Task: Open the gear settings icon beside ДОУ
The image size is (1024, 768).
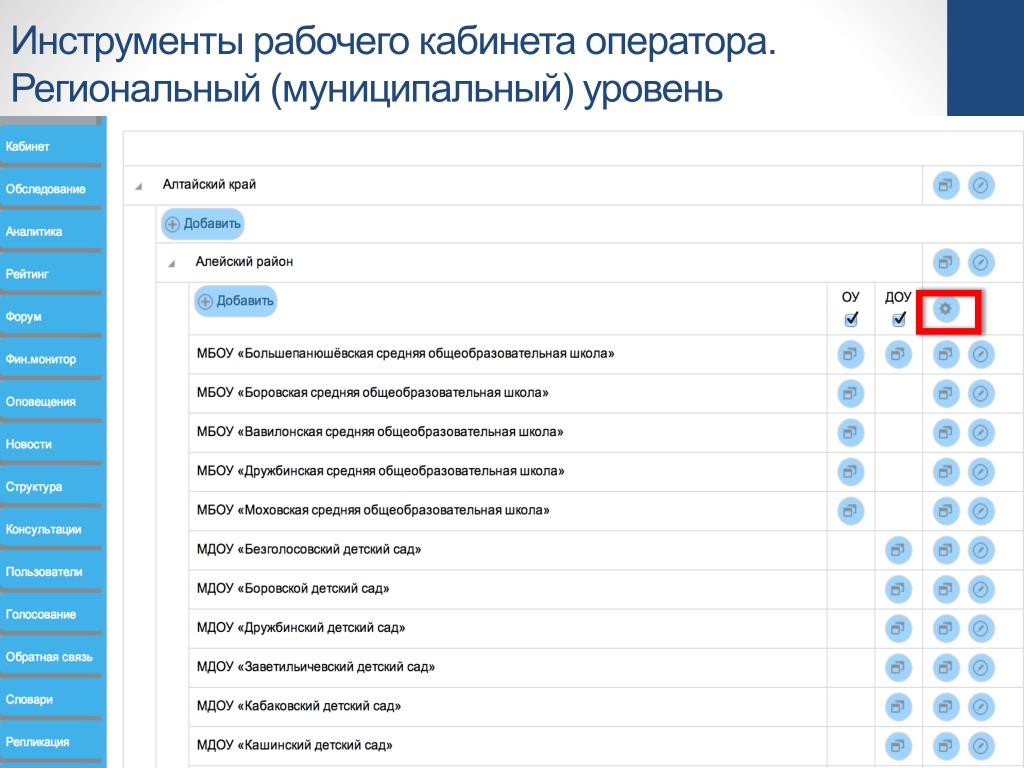Action: coord(945,308)
